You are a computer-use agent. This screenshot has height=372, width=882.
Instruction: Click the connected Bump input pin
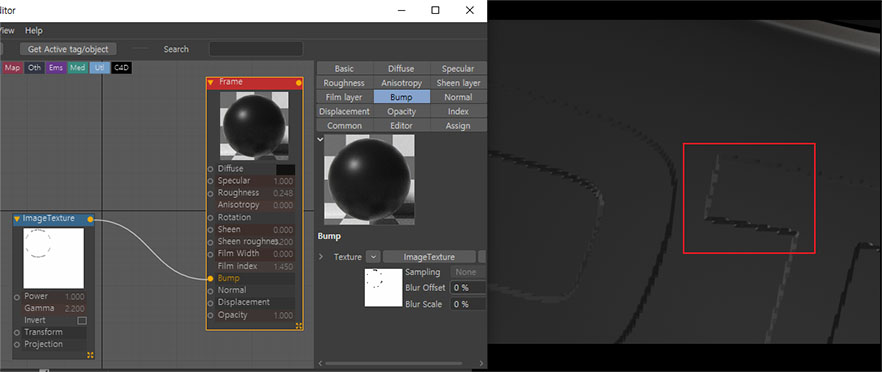pos(210,278)
